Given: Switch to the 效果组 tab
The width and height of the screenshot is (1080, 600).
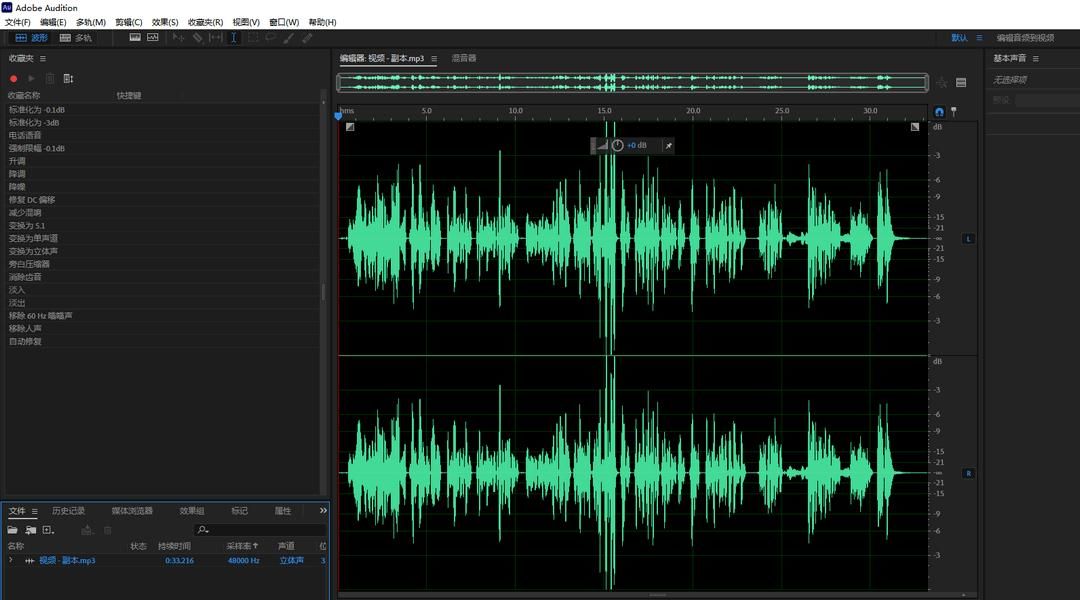Looking at the screenshot, I should tap(191, 510).
